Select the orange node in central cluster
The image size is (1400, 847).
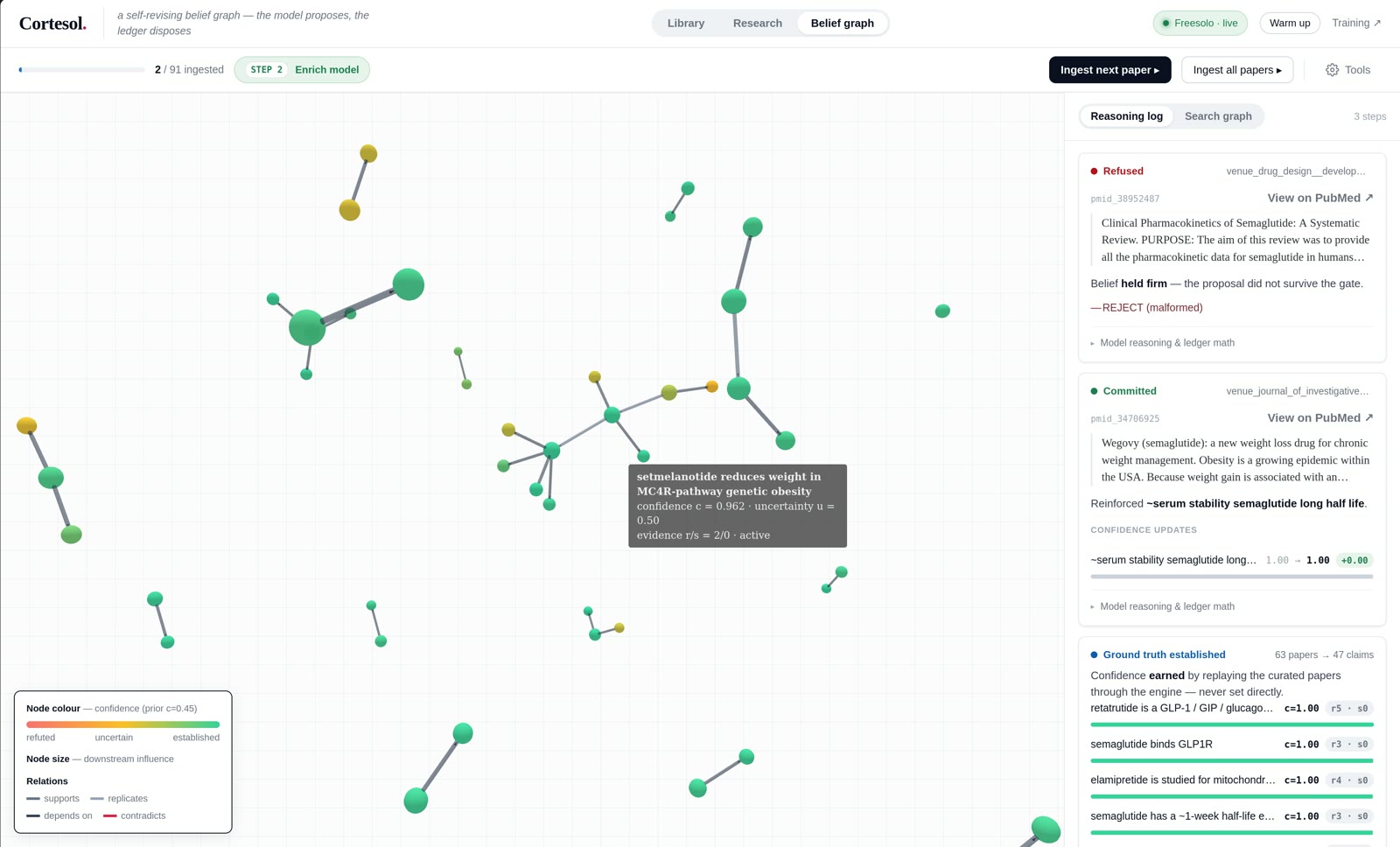712,386
